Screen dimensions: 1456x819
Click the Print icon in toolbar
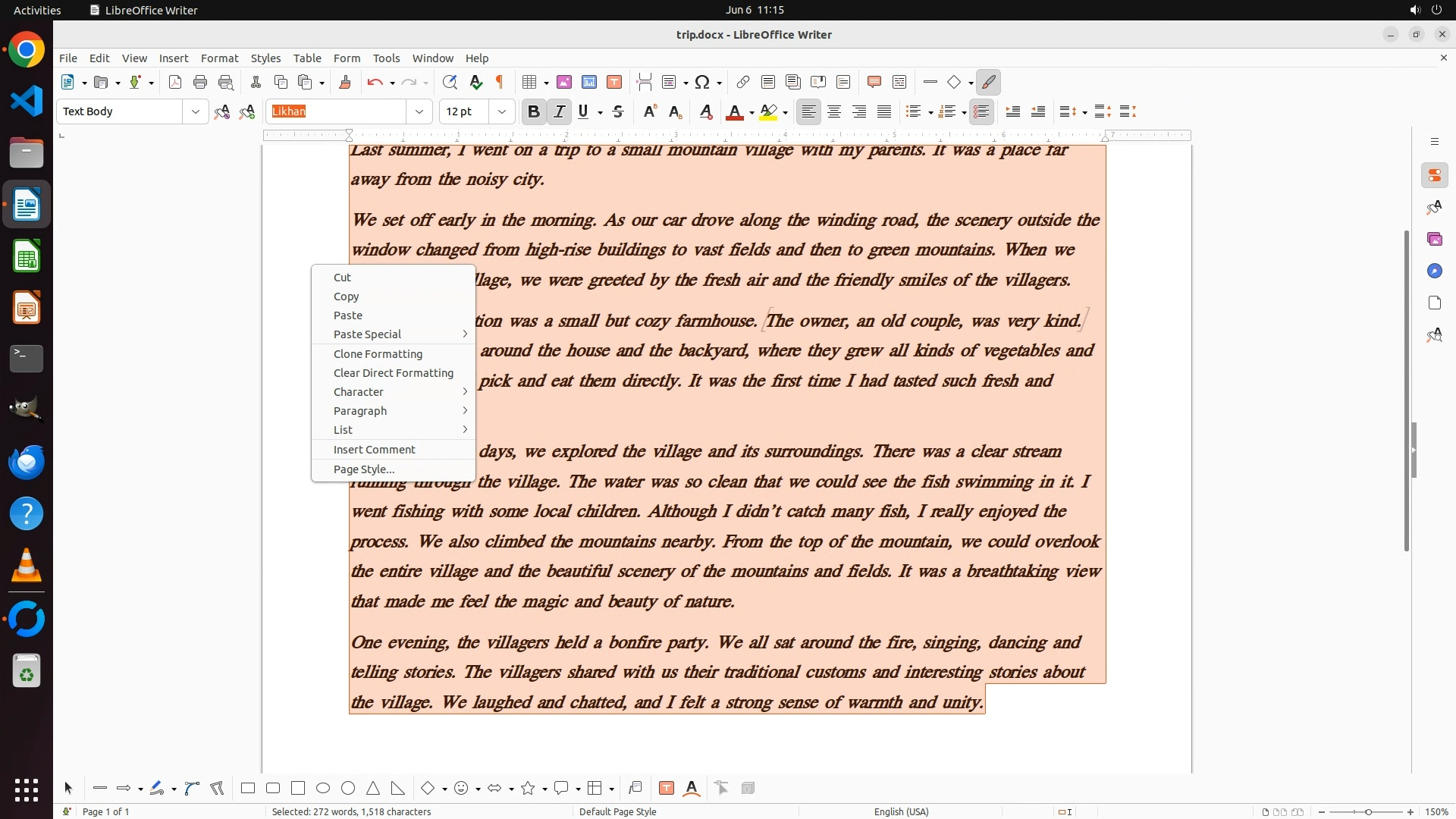pos(200,82)
